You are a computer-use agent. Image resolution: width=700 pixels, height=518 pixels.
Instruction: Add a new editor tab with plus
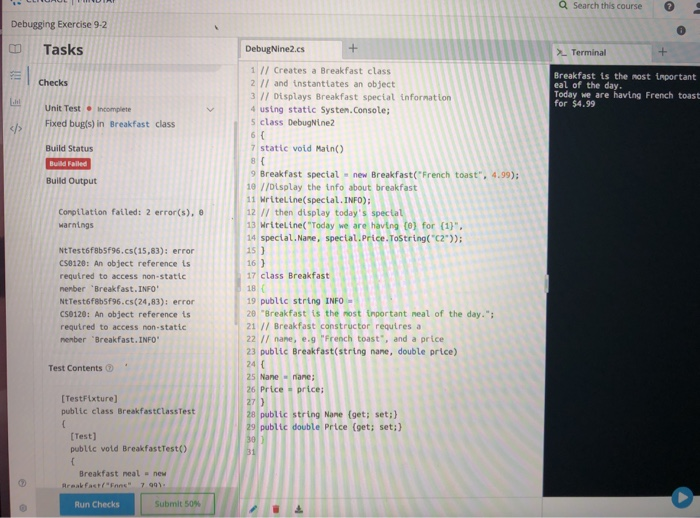[353, 48]
